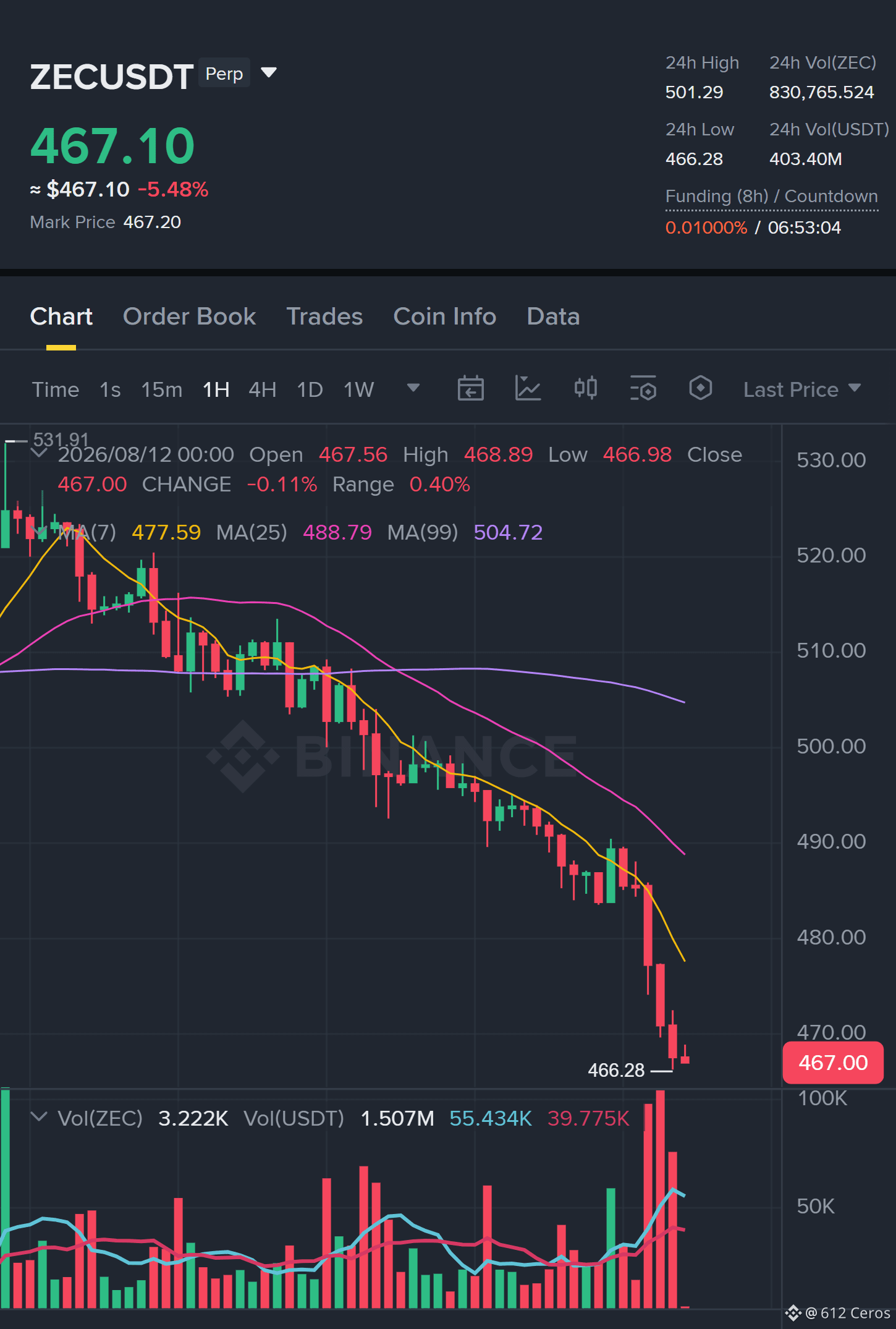
Task: Tap the 0.01000% funding rate
Action: pos(706,227)
